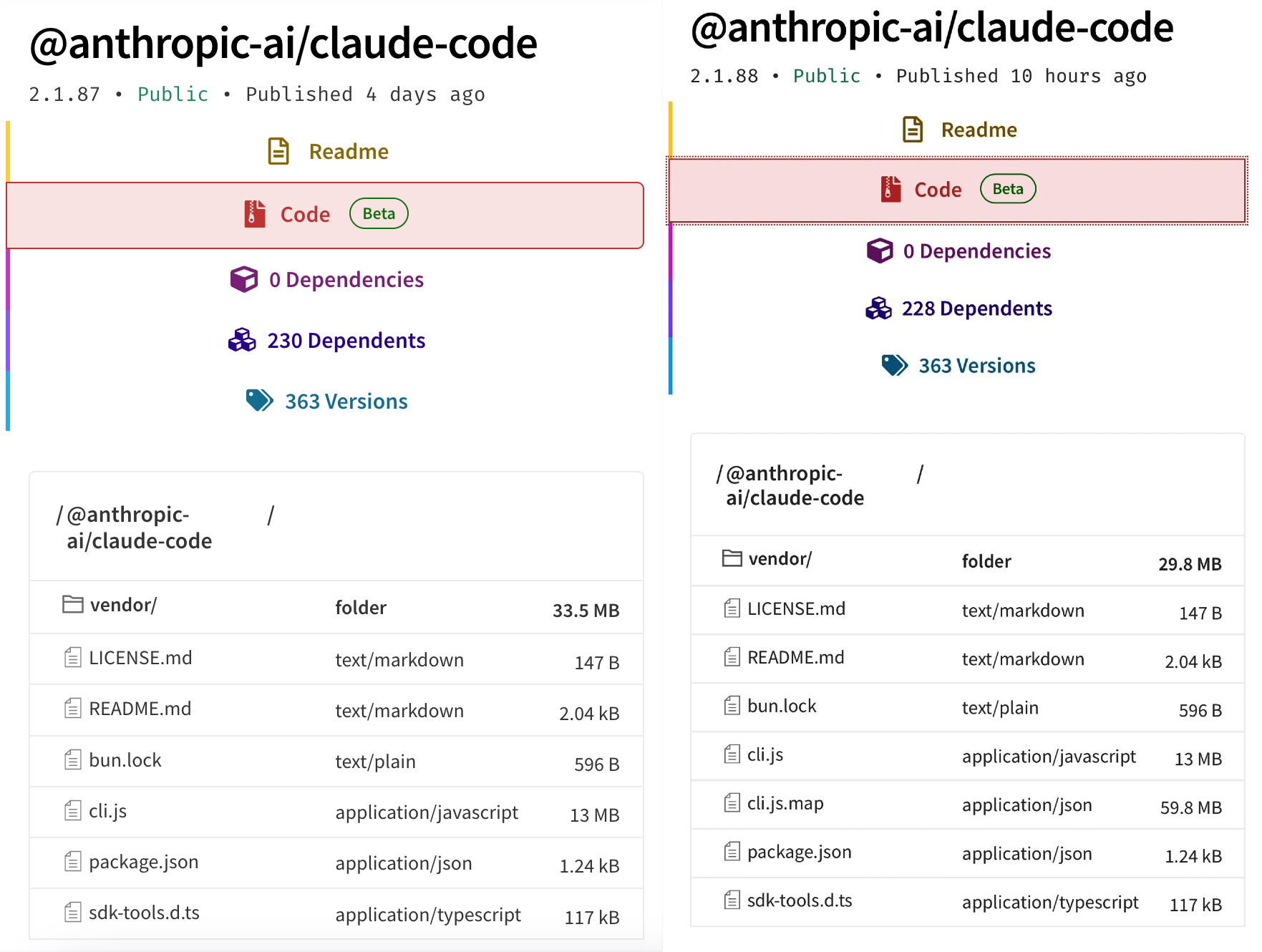Open the cli.js.map file link
Image resolution: width=1262 pixels, height=952 pixels.
pyautogui.click(x=785, y=803)
